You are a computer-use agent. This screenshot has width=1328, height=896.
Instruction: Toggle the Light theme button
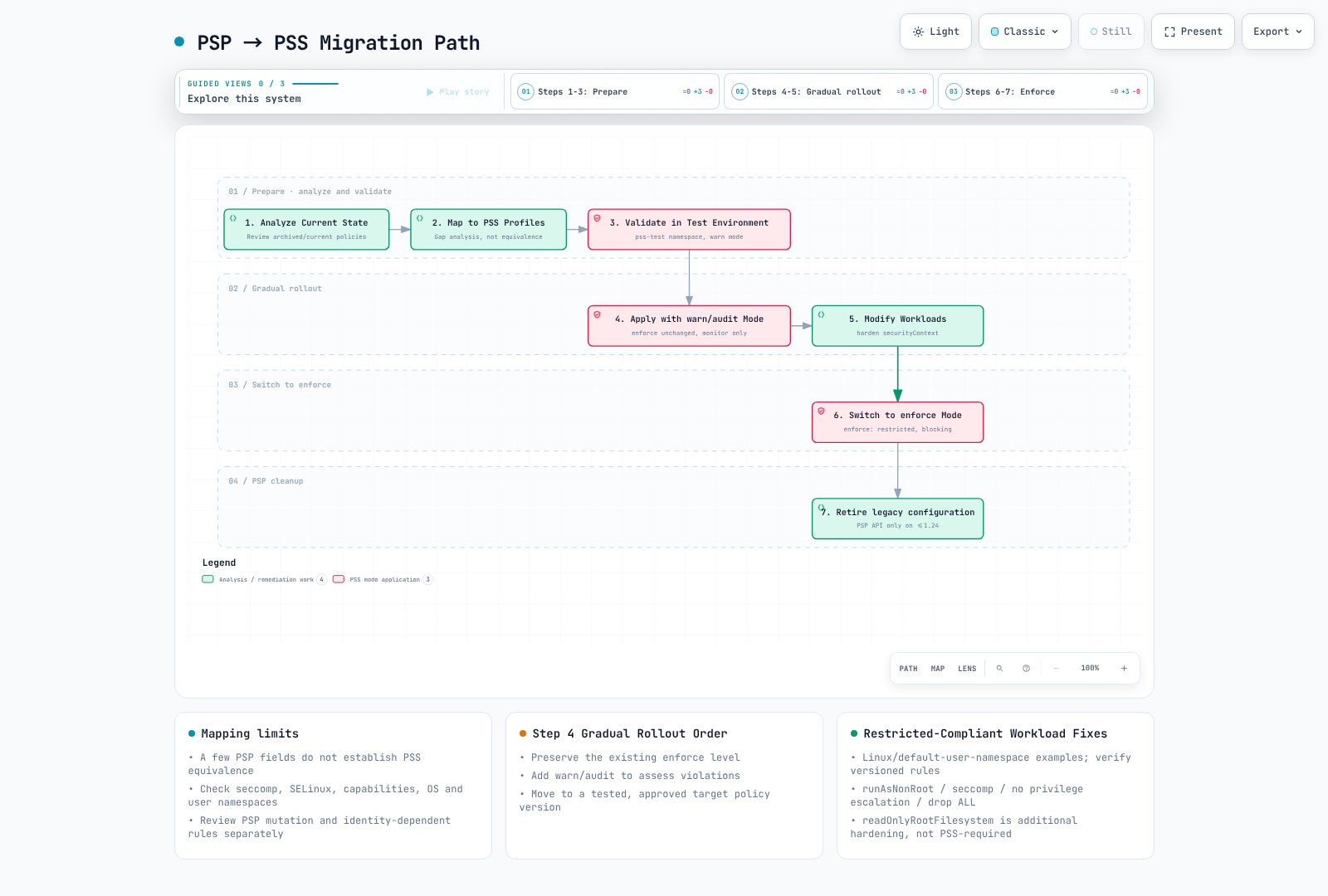[935, 32]
